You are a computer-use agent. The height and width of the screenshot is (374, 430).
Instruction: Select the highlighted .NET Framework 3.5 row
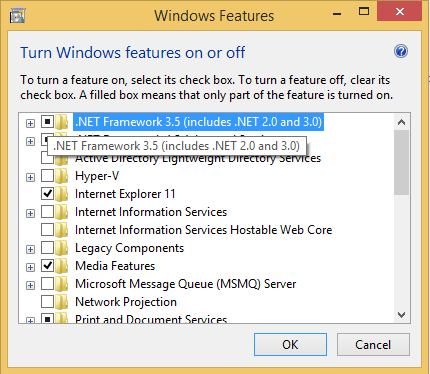click(198, 122)
